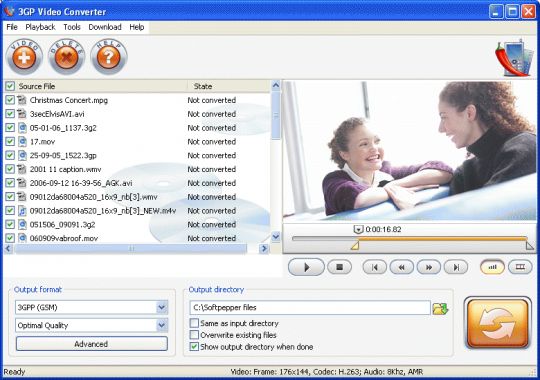Uncheck 3secElvisAVI.avi checkbox
This screenshot has width=540, height=380.
(10, 114)
